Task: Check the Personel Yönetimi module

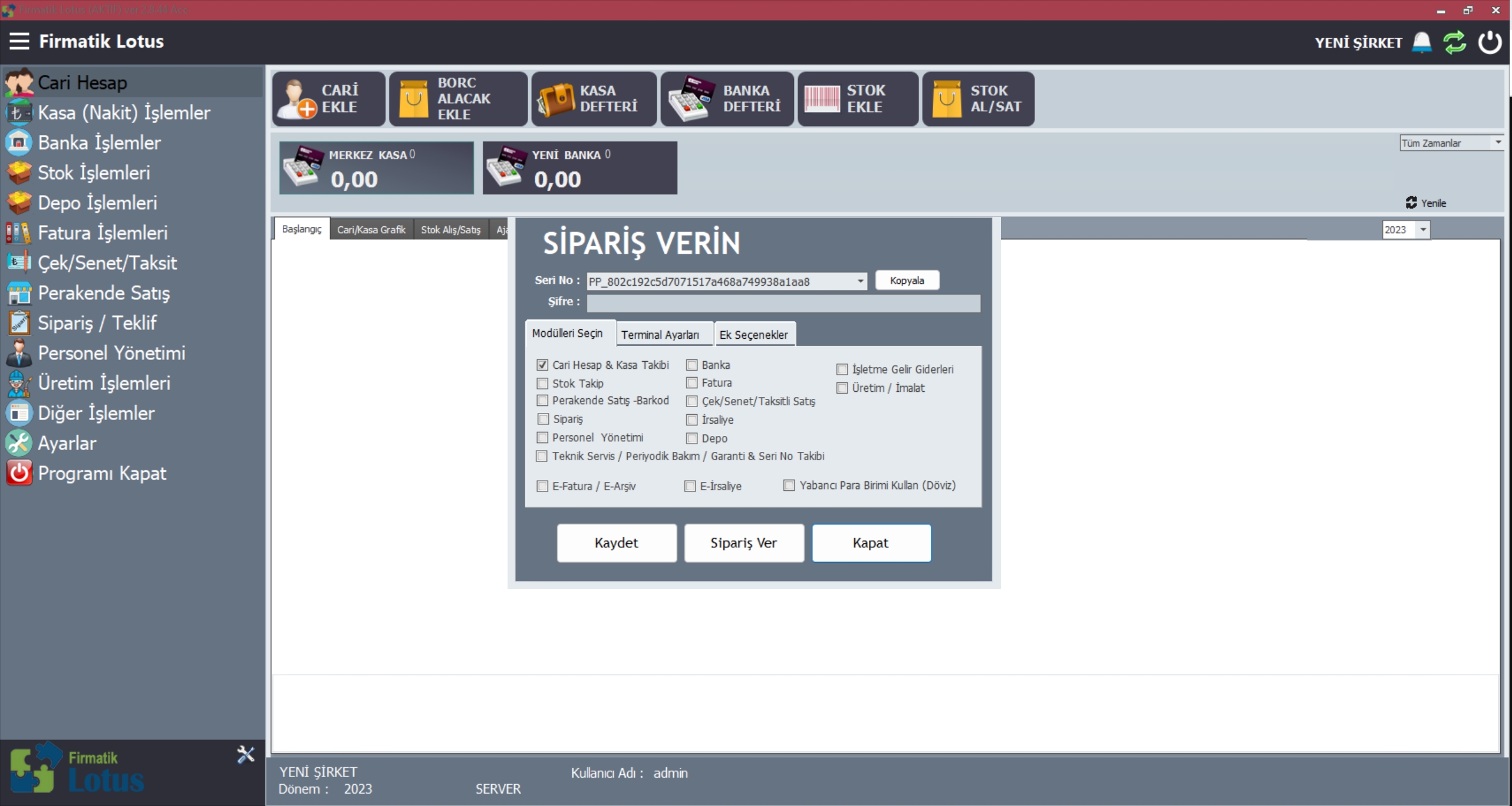Action: (542, 438)
